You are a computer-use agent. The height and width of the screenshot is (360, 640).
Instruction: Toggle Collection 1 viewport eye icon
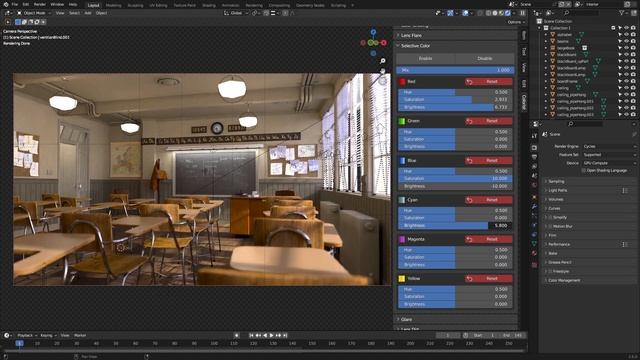627,28
